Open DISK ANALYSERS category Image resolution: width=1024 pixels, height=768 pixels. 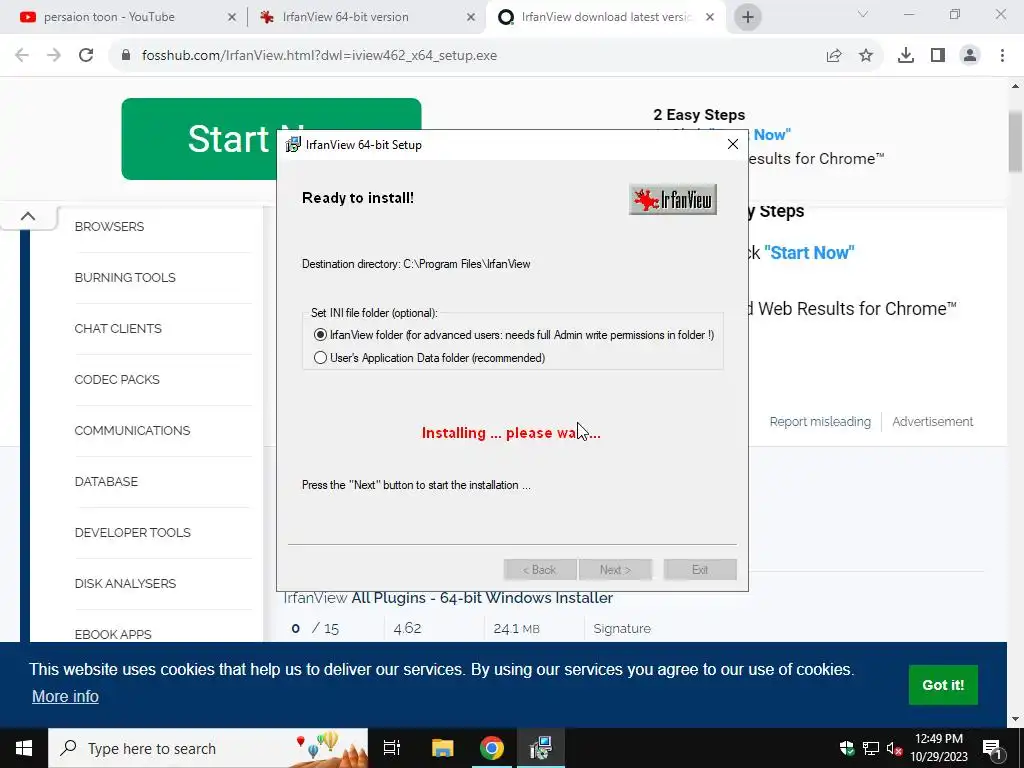(x=125, y=583)
